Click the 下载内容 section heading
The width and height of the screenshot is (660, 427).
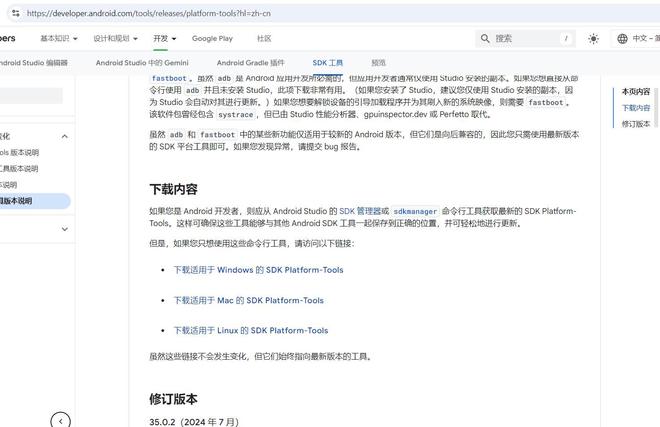tap(173, 189)
